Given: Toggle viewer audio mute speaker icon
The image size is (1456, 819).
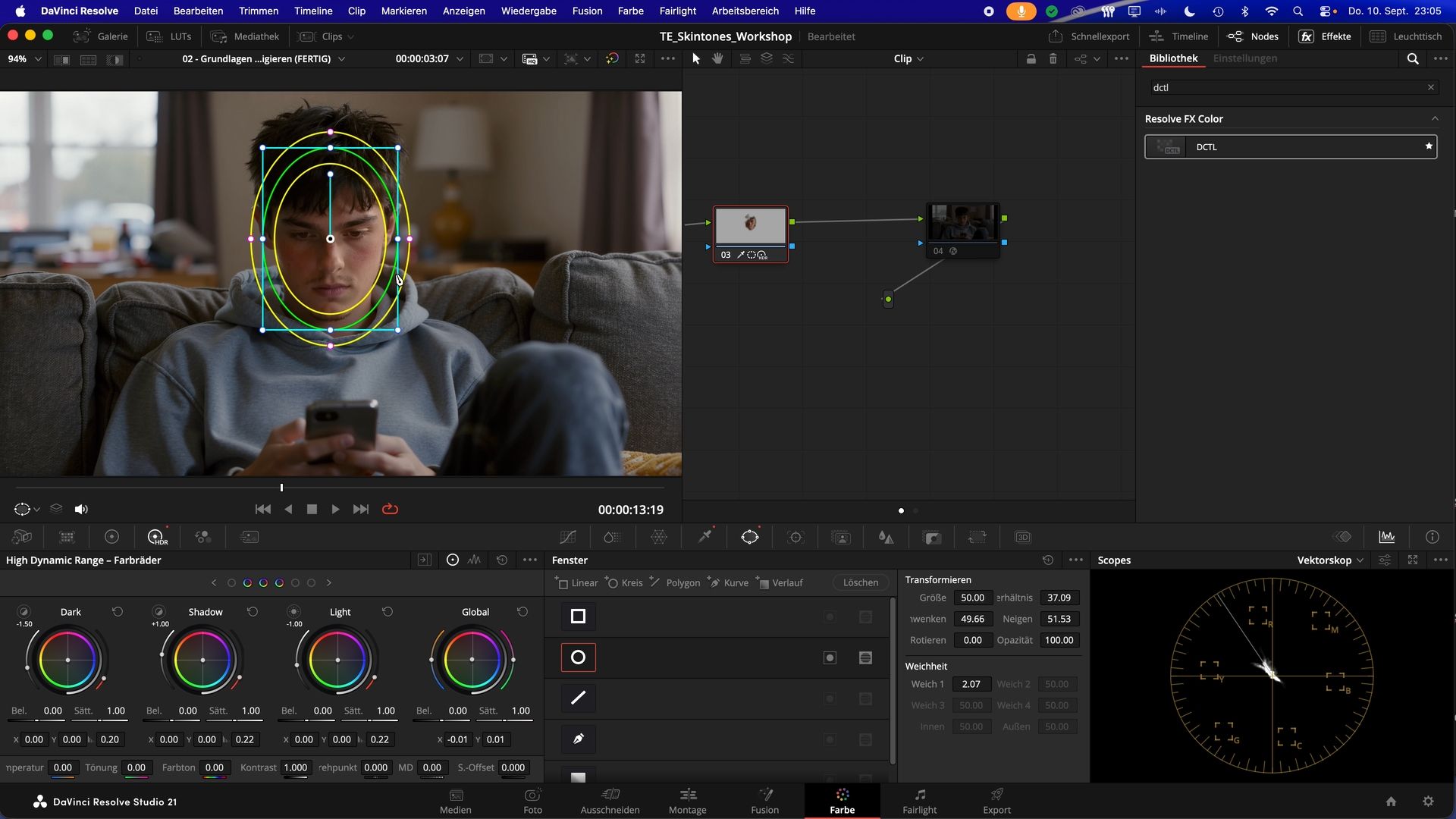Looking at the screenshot, I should point(81,510).
